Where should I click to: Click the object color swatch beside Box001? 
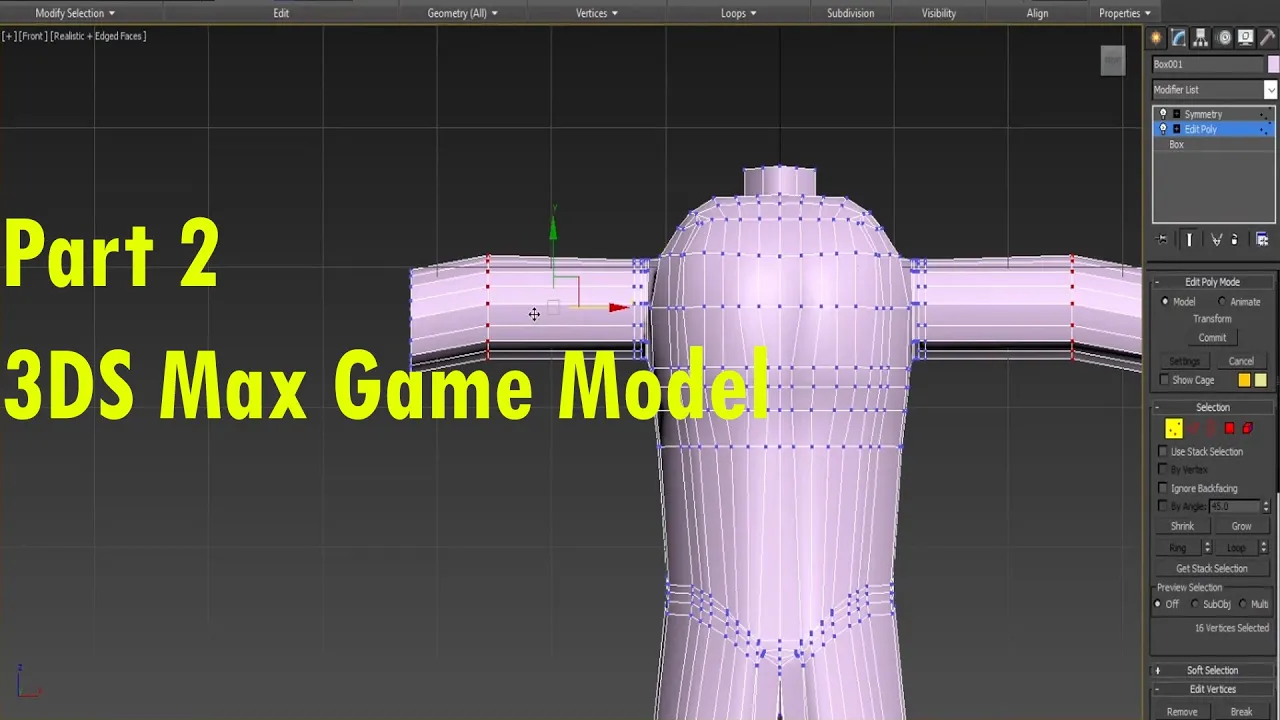tap(1273, 64)
